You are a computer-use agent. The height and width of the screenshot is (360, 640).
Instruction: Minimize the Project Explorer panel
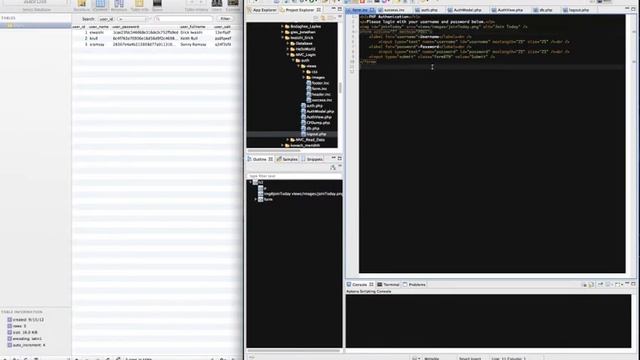333,9
